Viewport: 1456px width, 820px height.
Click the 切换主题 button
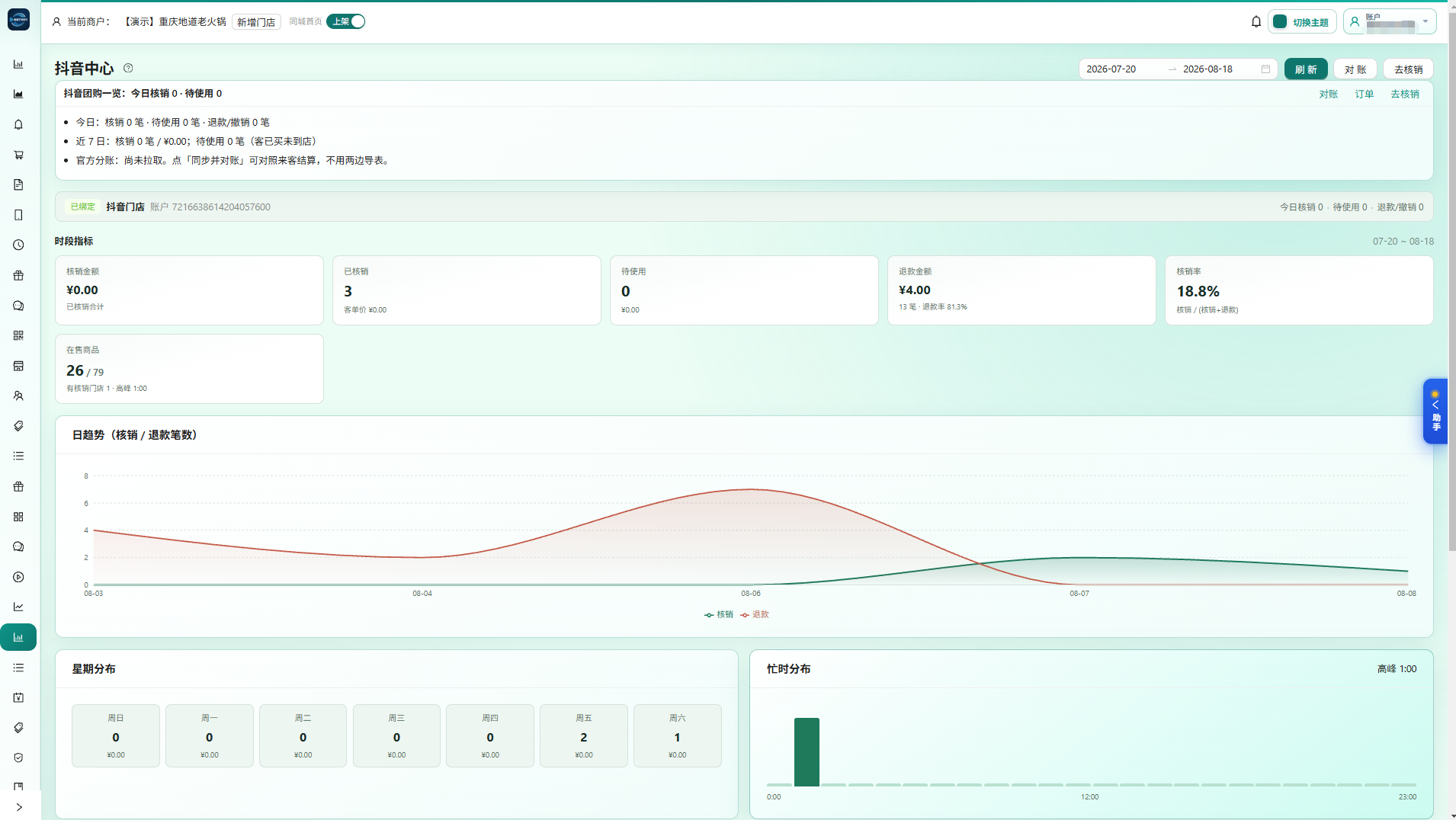[x=1302, y=22]
